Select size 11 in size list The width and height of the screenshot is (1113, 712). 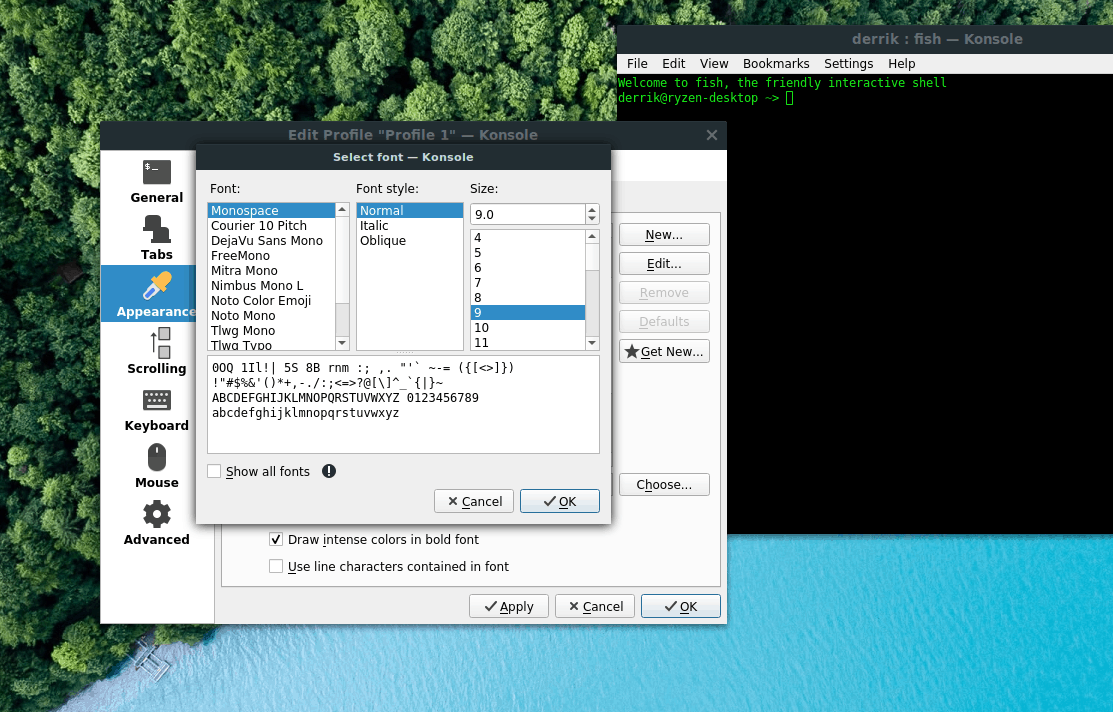[x=528, y=342]
